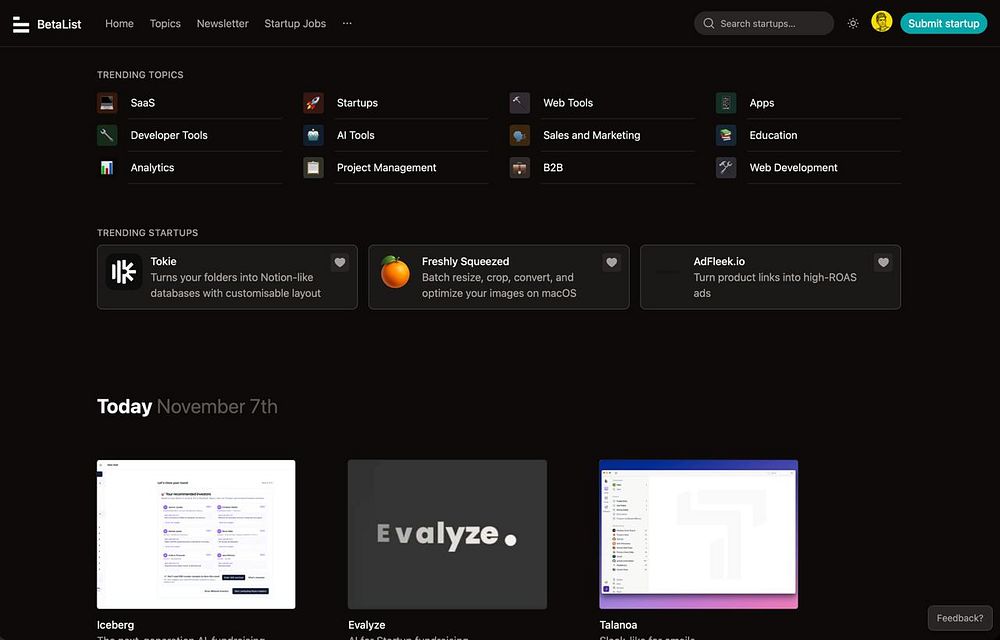Open the Evalyze logo thumbnail
The height and width of the screenshot is (640, 1000).
(447, 534)
